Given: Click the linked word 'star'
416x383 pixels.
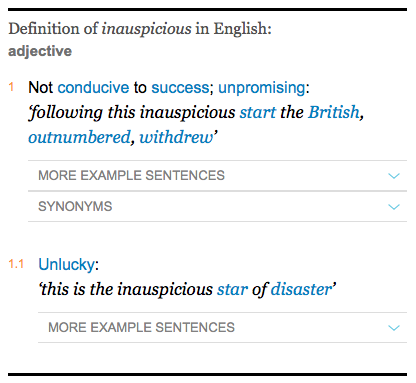Looking at the screenshot, I should pos(232,289).
